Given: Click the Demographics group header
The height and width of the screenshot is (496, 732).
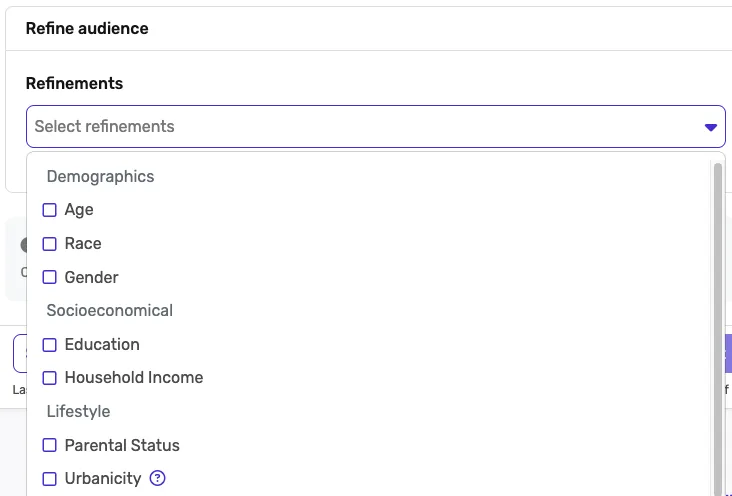Looking at the screenshot, I should click(x=100, y=177).
